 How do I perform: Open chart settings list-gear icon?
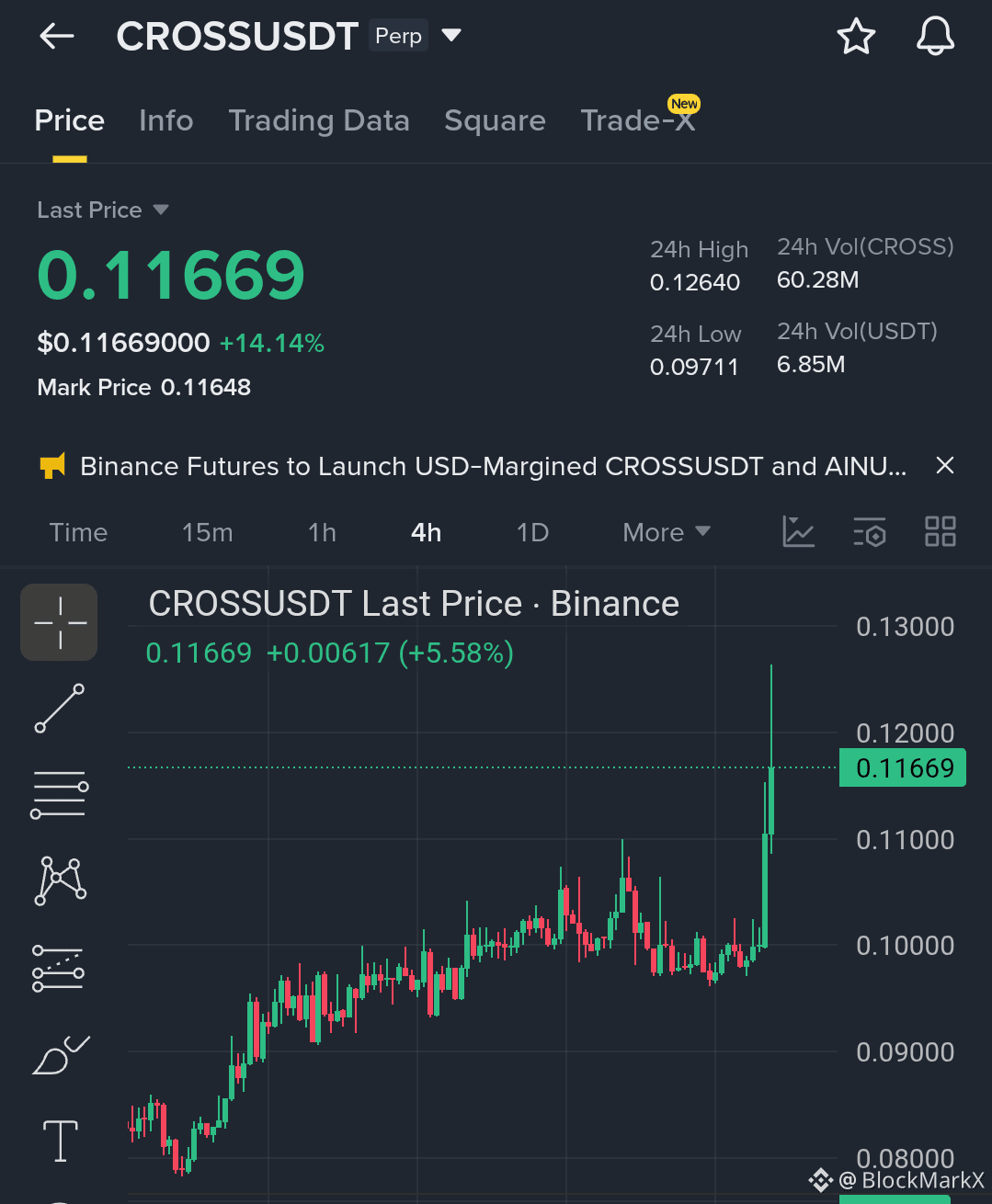tap(869, 531)
